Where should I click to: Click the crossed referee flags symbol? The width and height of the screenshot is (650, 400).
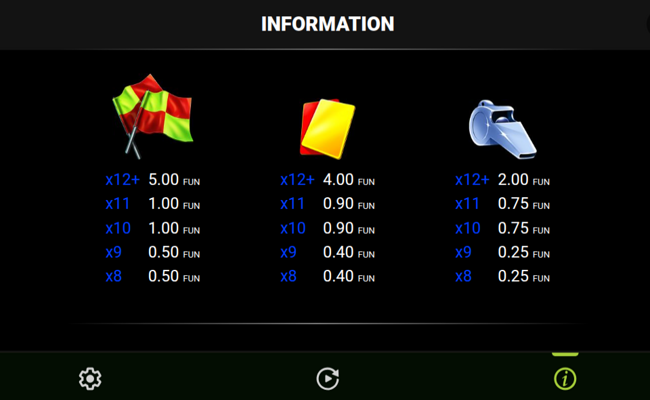[153, 116]
